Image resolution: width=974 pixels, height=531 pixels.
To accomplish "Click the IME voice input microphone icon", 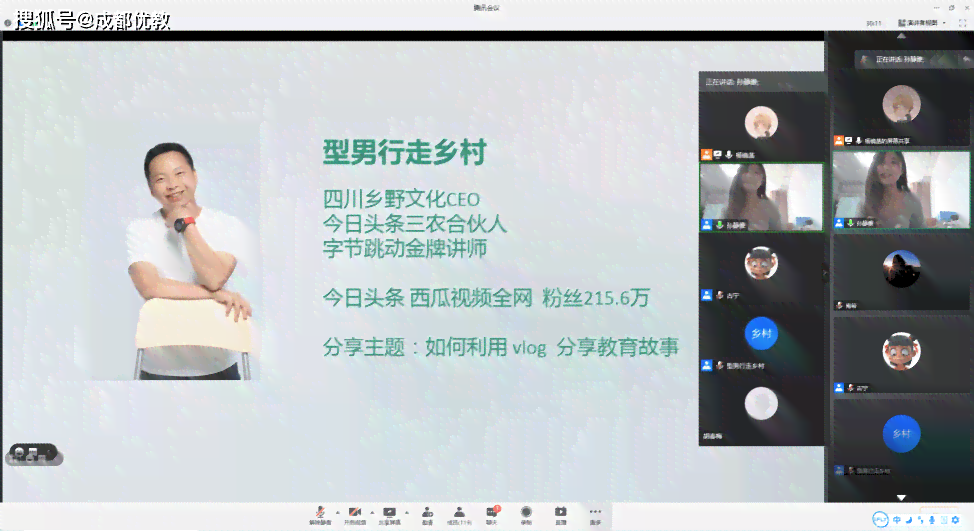I will [x=932, y=520].
